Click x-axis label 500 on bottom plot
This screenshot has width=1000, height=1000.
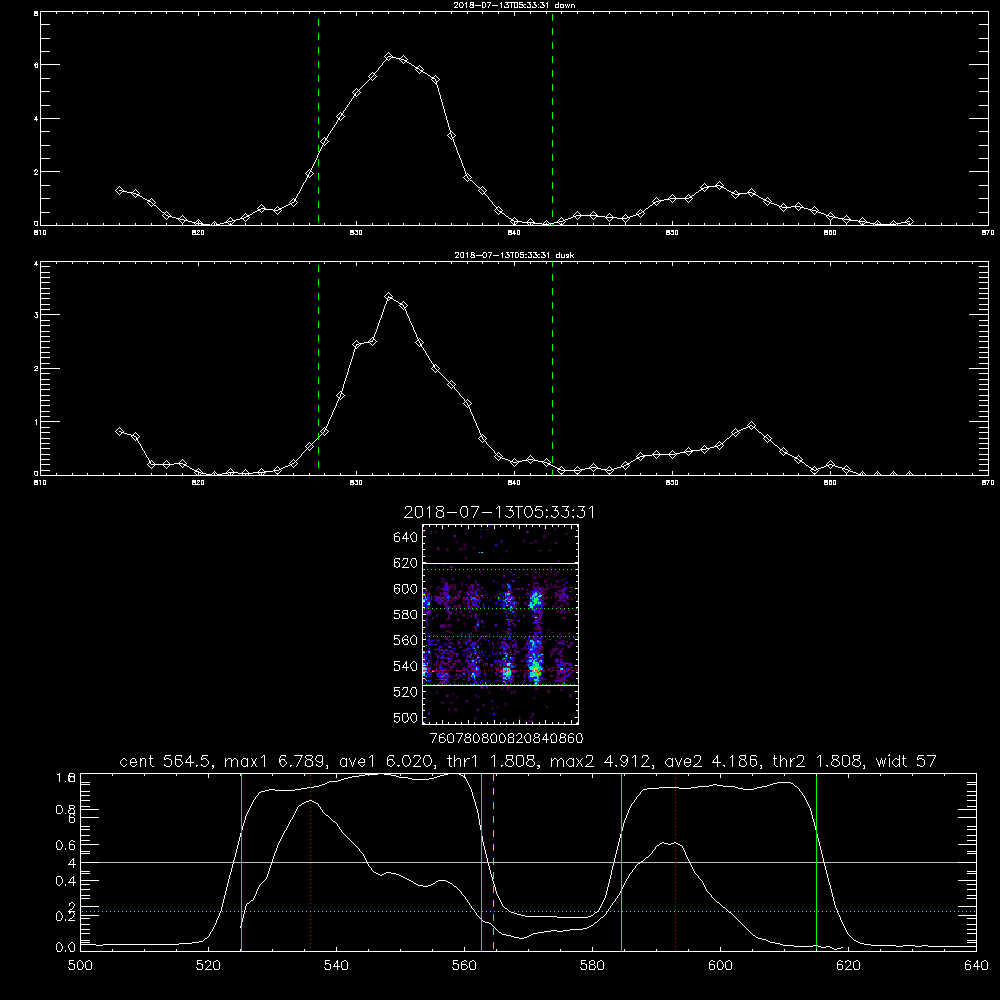[x=80, y=966]
